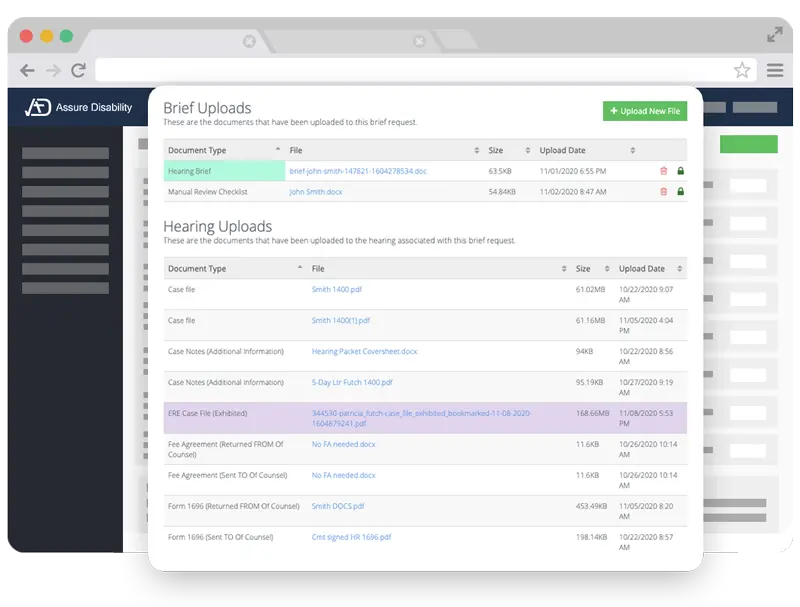Click the 11/02/2020 8:47 AM date
The width and height of the screenshot is (800, 607).
click(x=573, y=192)
